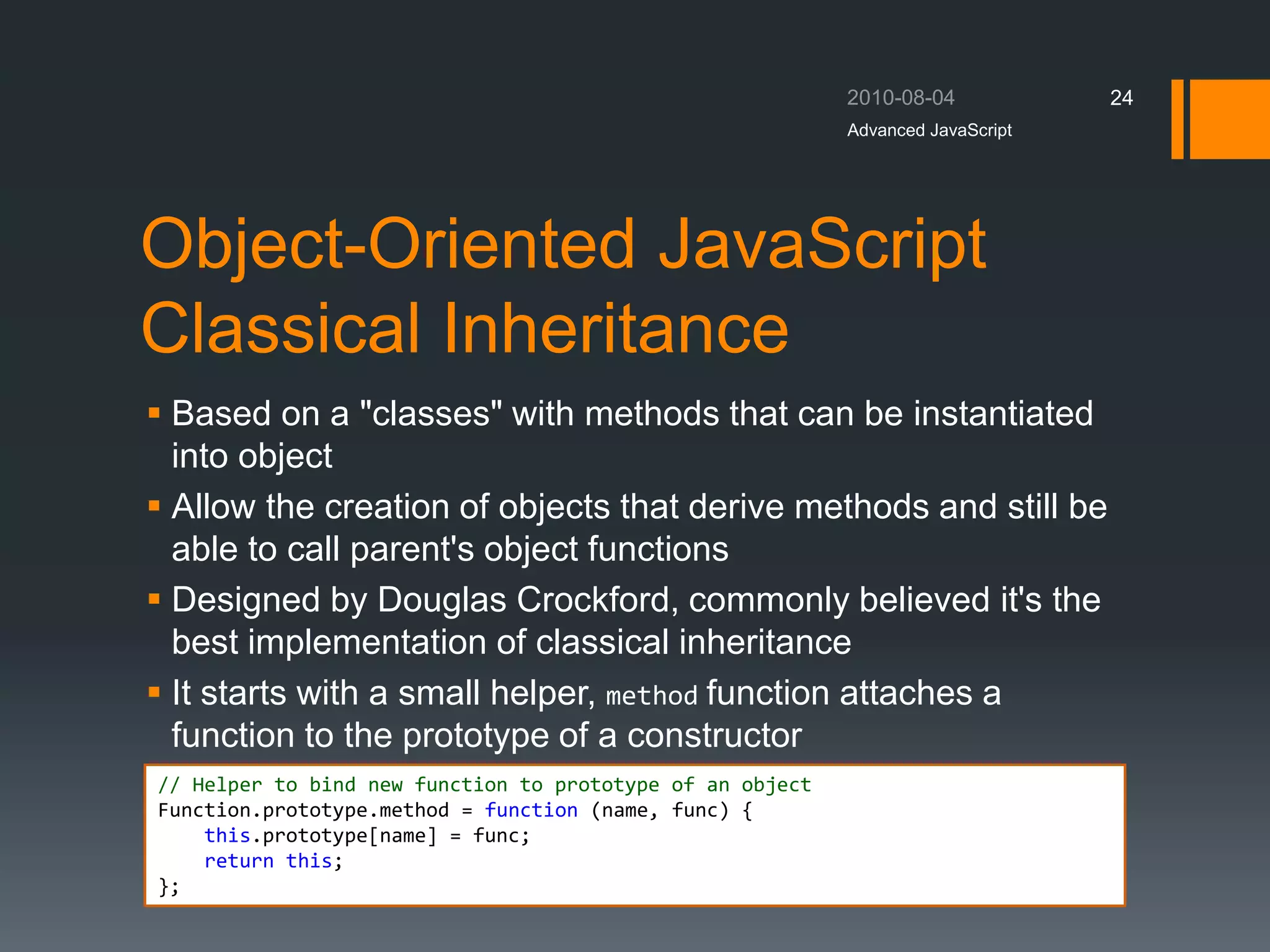Click the bullet beside 'Designed by Douglas Crockford'
The height and width of the screenshot is (952, 1270).
(154, 599)
